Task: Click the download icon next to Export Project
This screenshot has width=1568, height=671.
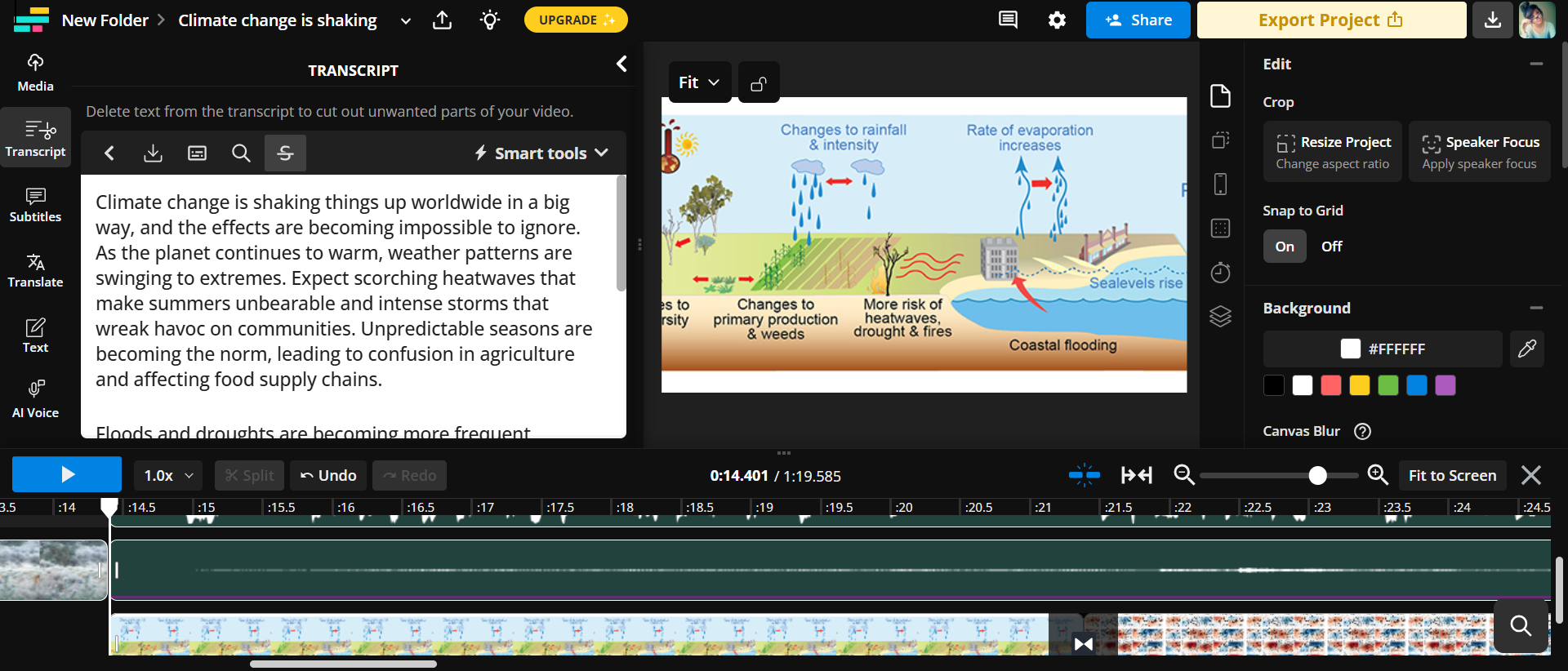Action: 1493,20
